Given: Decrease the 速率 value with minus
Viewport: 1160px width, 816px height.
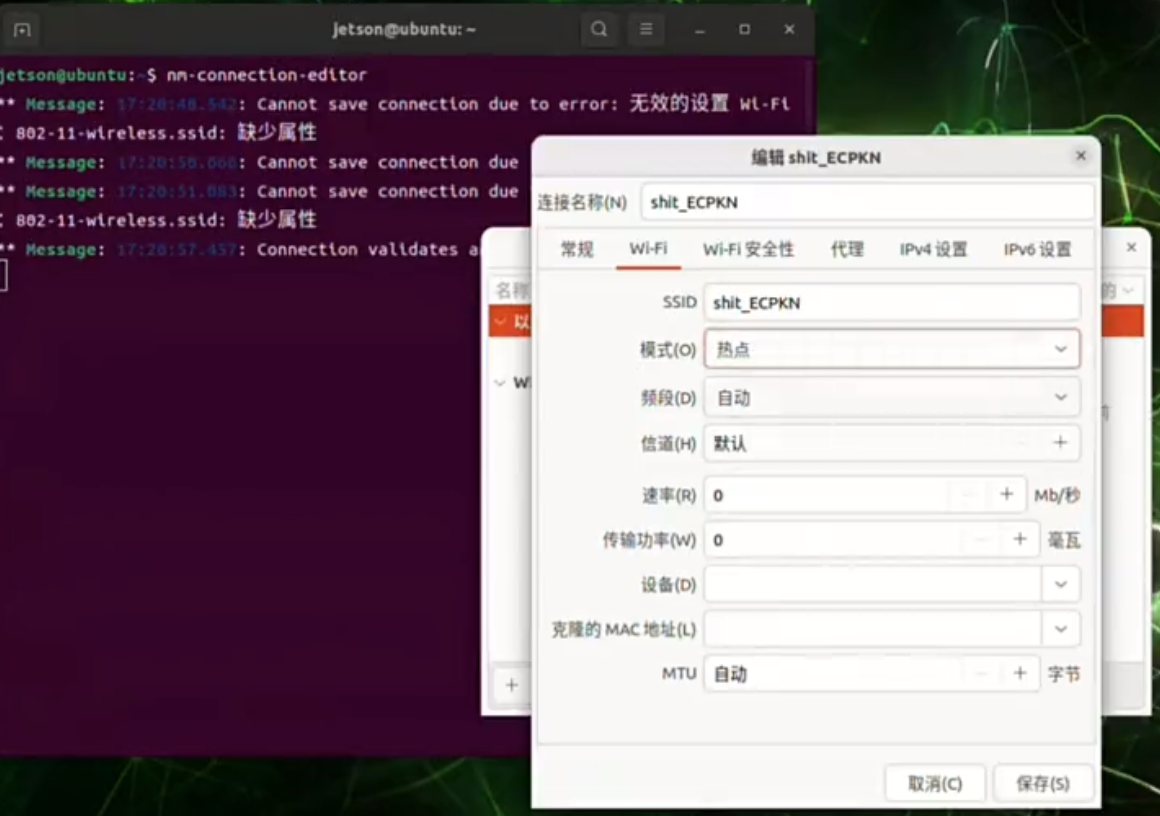Looking at the screenshot, I should click(969, 494).
